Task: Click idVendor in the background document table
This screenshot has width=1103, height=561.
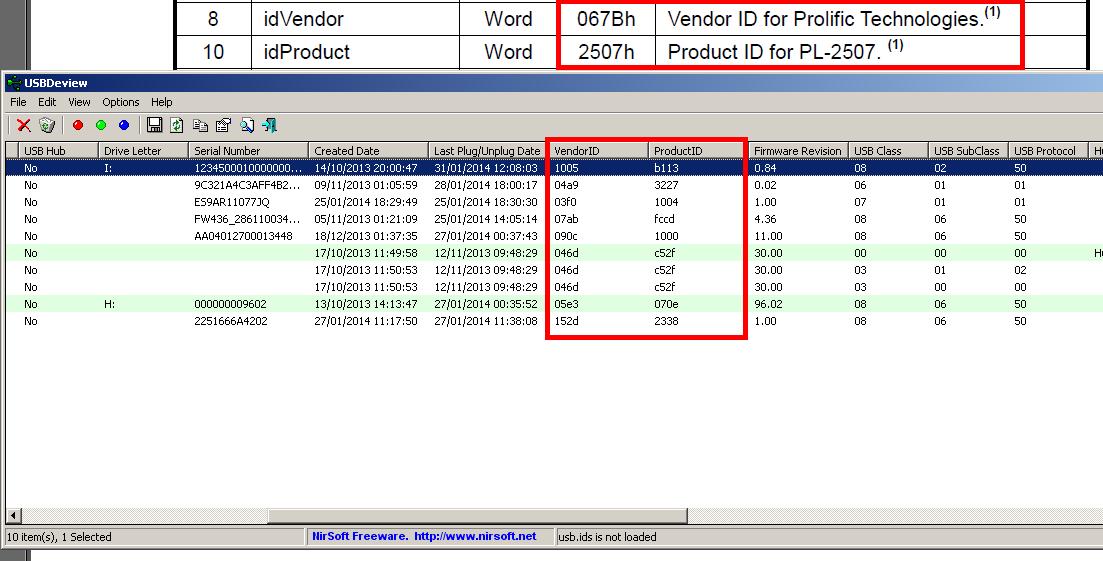Action: 303,19
